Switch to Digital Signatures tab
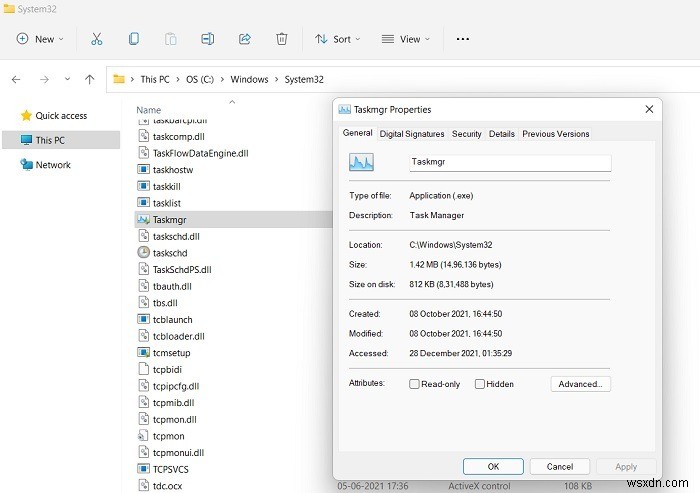 412,134
